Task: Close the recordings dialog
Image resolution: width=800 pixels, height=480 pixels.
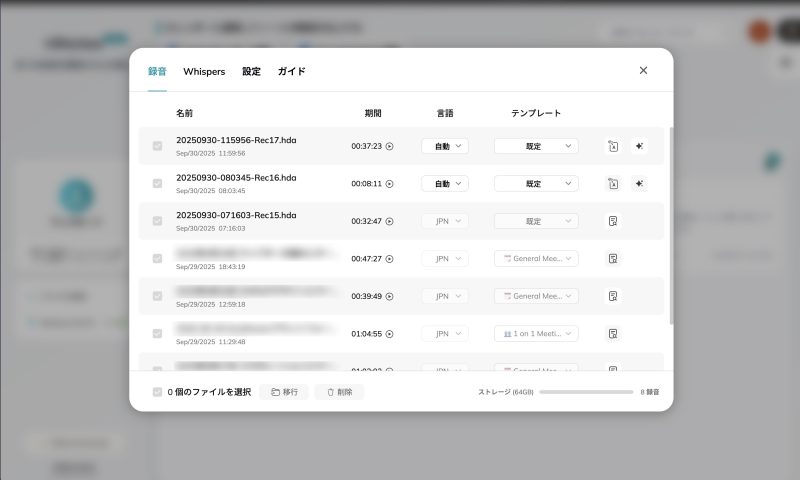Action: point(643,71)
